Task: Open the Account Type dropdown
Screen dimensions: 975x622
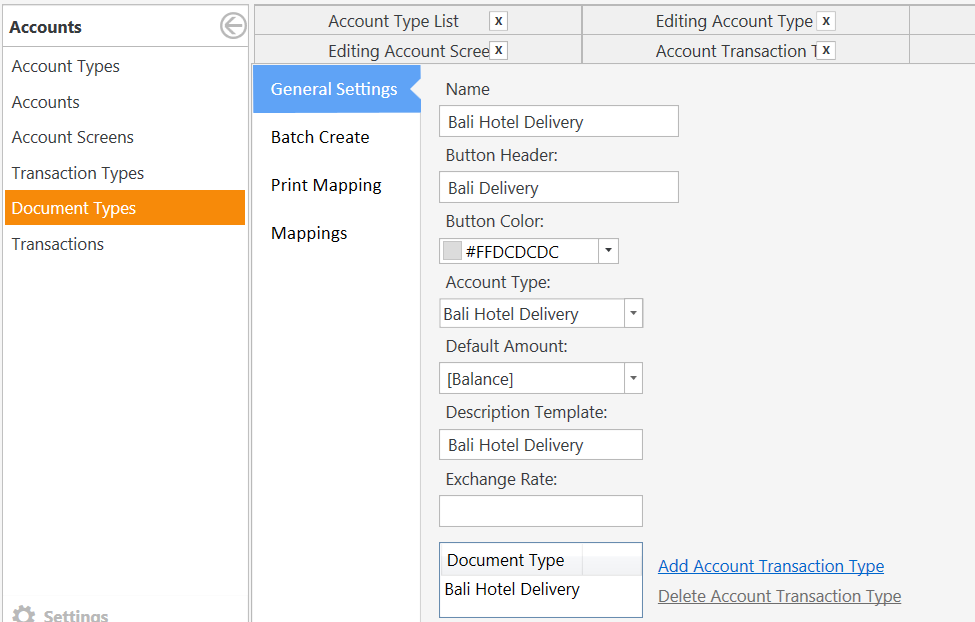Action: (632, 314)
